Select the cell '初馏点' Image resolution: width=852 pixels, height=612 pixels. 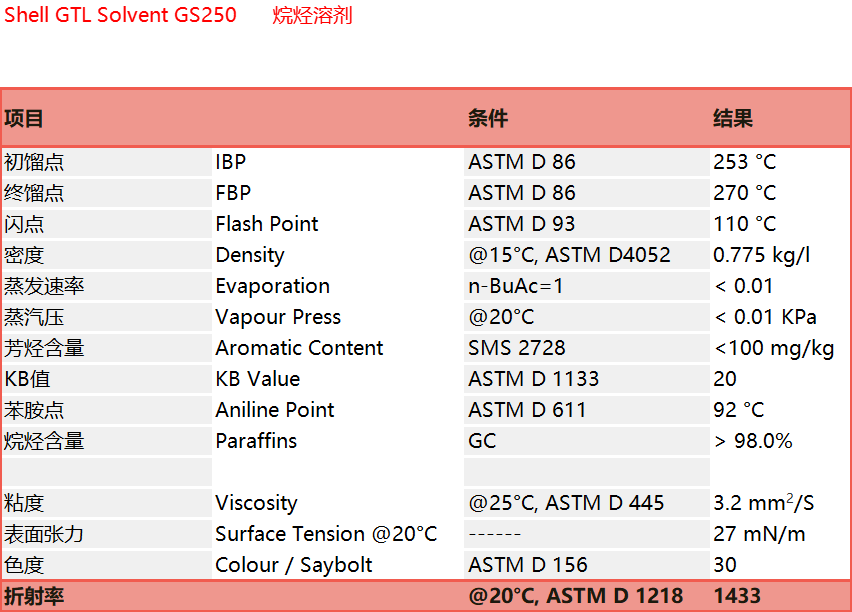coord(34,162)
